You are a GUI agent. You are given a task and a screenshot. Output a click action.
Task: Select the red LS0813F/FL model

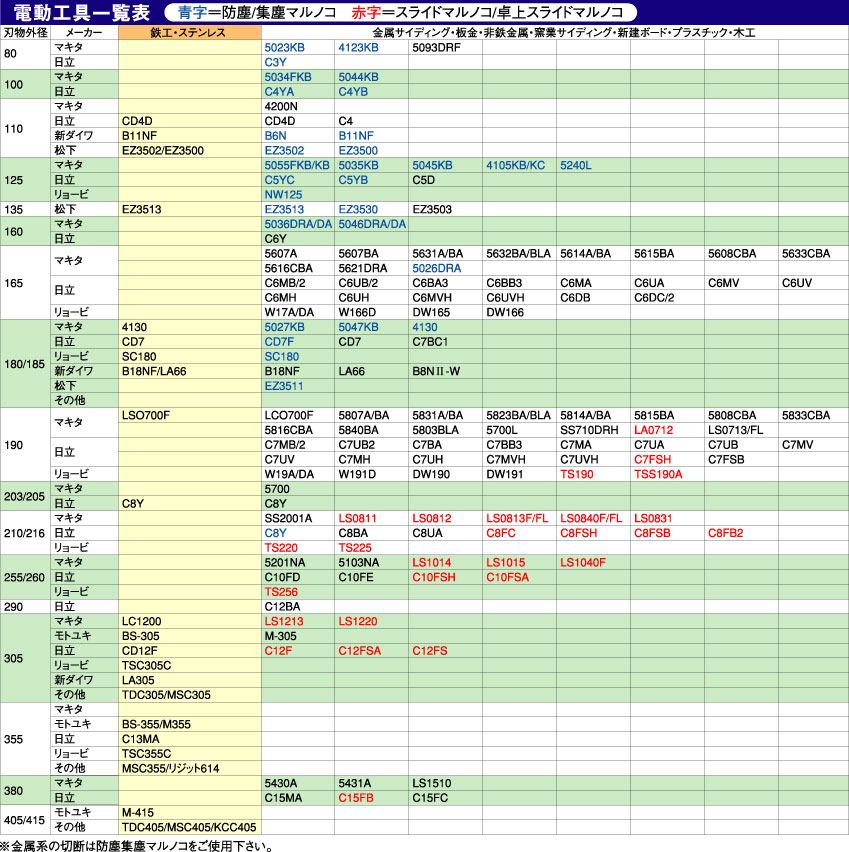coord(517,518)
